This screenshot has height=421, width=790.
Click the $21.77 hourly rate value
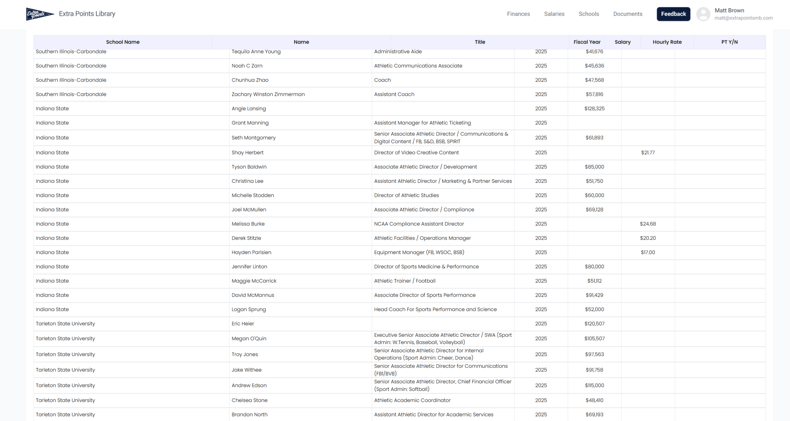click(x=648, y=153)
